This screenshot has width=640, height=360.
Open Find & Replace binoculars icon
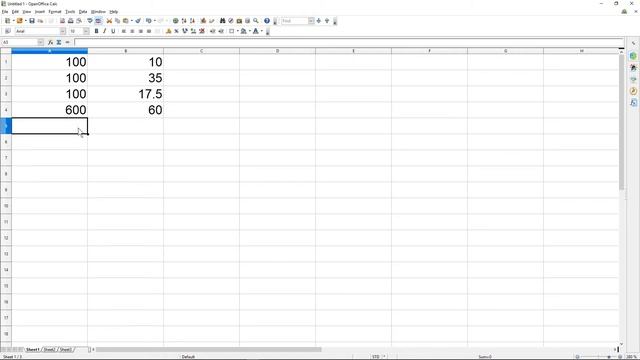222,21
